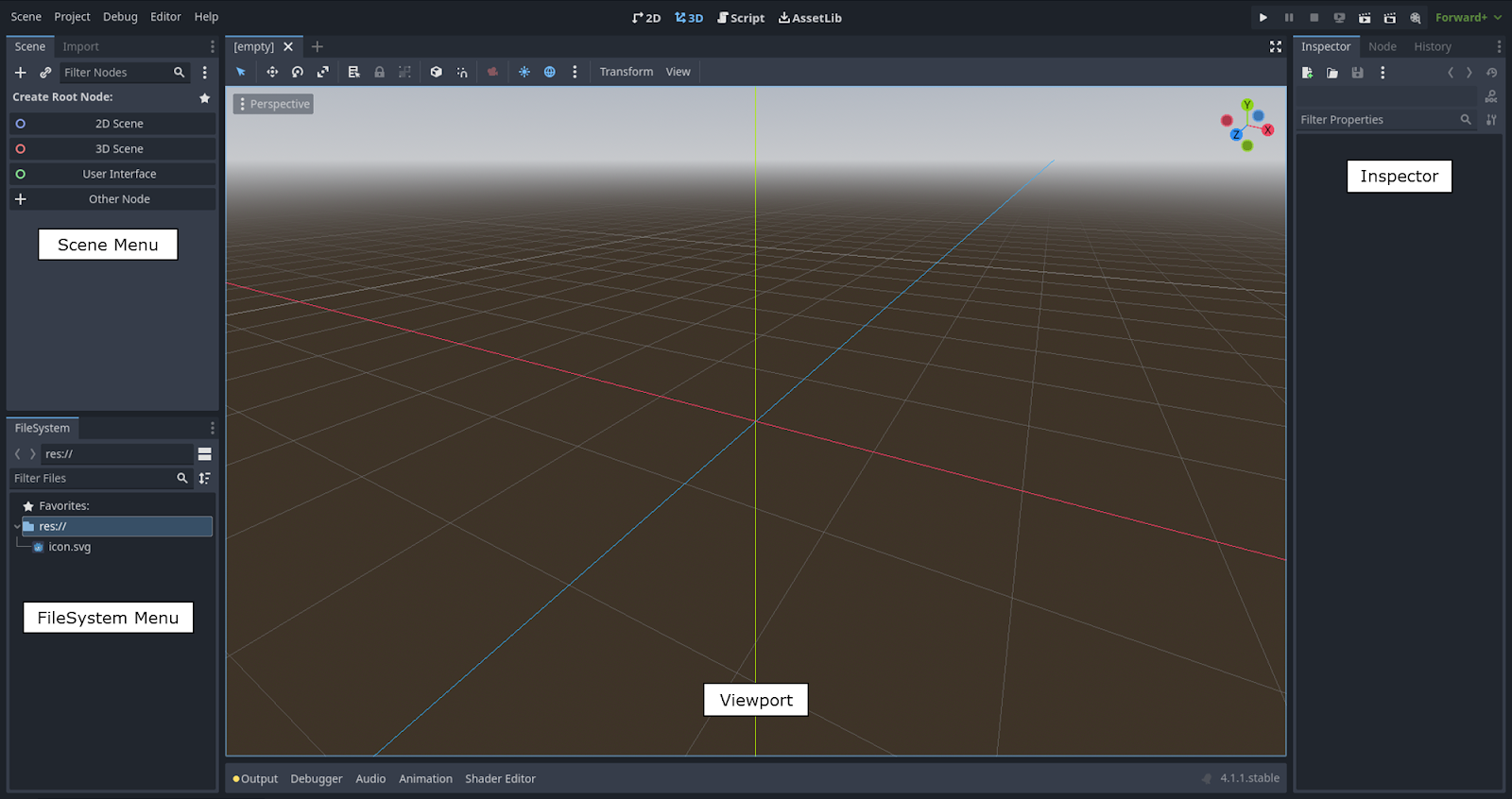Viewport: 1512px width, 799px height.
Task: Open FileSystem sort files menu
Action: point(204,479)
